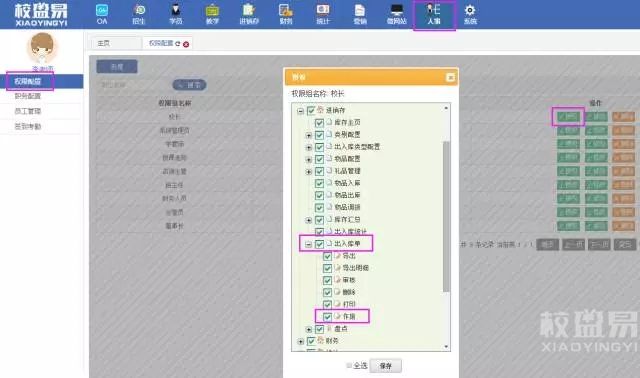This screenshot has width=640, height=378.
Task: Toggle the 物品入库 checkbox
Action: (319, 183)
